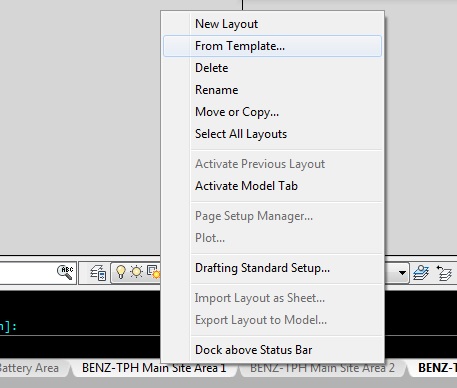Click the ABC magnifier find-text icon
The image size is (457, 388).
click(65, 272)
